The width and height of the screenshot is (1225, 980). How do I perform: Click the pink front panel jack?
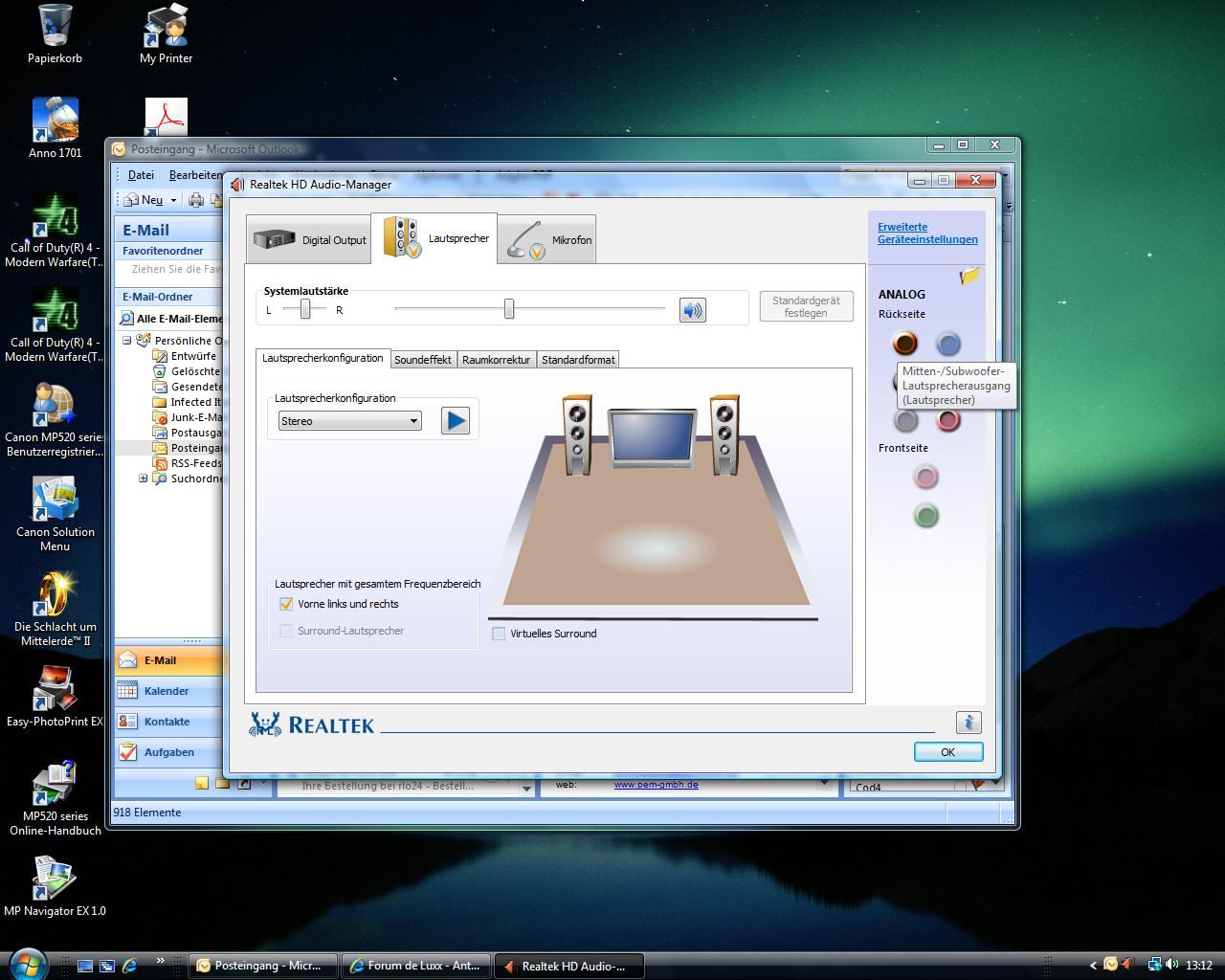[x=925, y=477]
